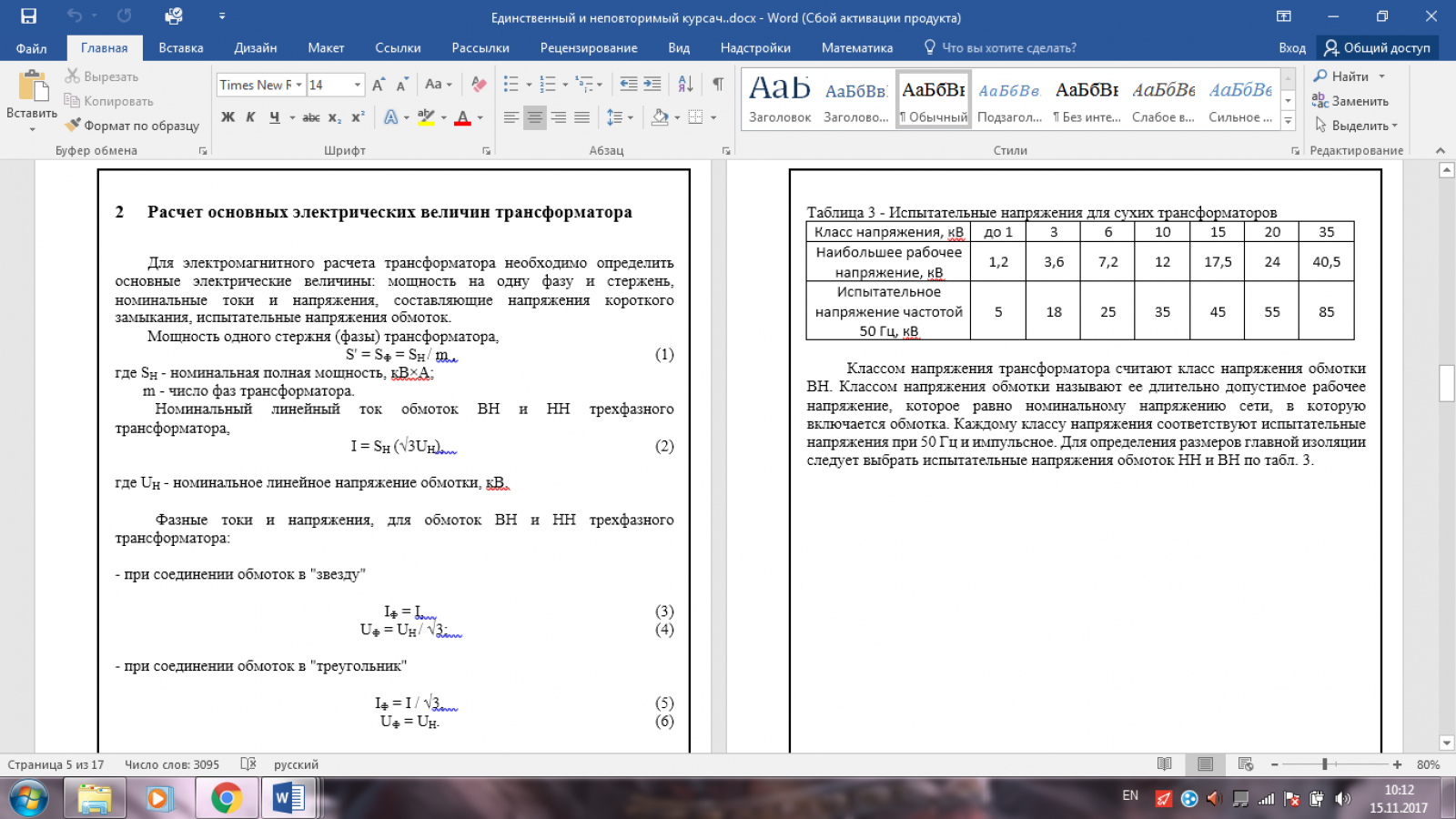This screenshot has height=819, width=1456.
Task: Open Times New Roman font dropdown
Action: [x=298, y=85]
